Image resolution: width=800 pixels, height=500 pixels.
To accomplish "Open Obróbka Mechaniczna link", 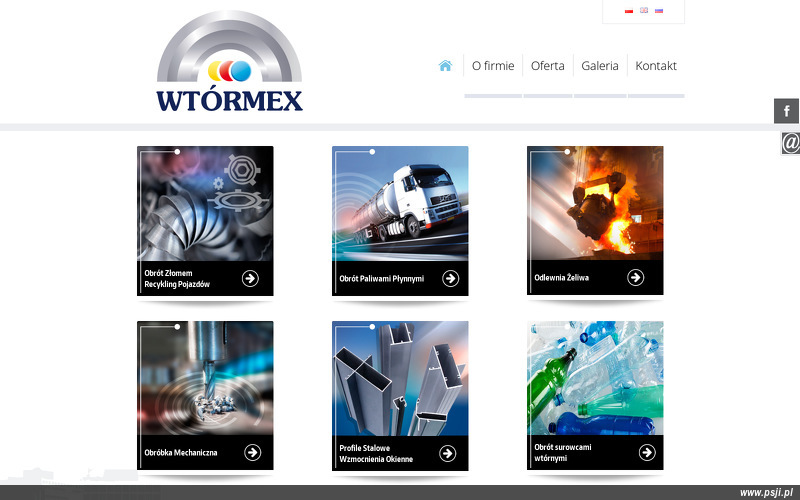I will click(x=181, y=453).
